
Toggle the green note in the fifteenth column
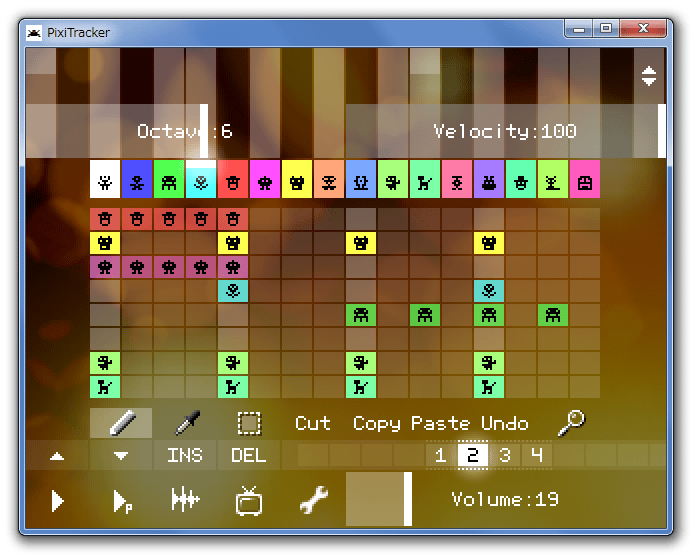click(553, 315)
